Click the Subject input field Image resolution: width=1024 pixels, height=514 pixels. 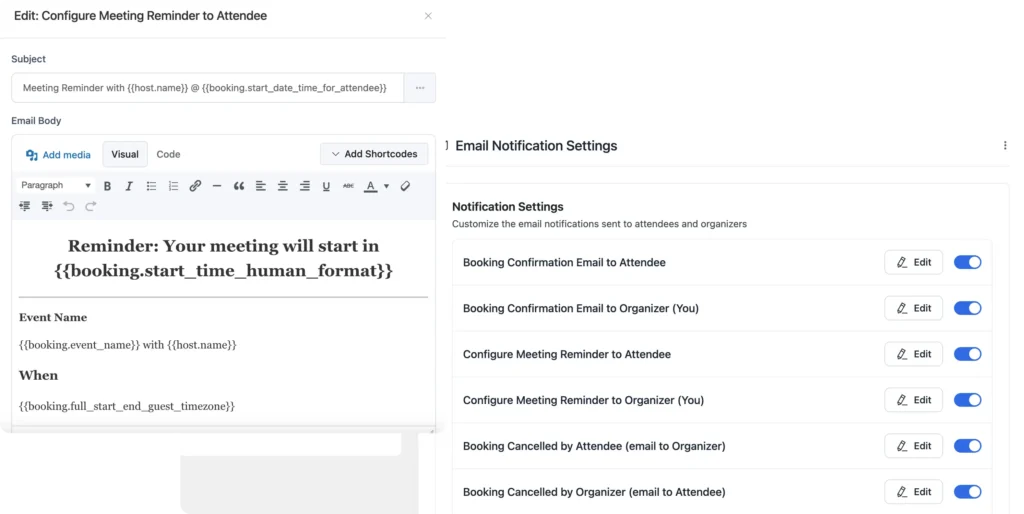coord(207,88)
